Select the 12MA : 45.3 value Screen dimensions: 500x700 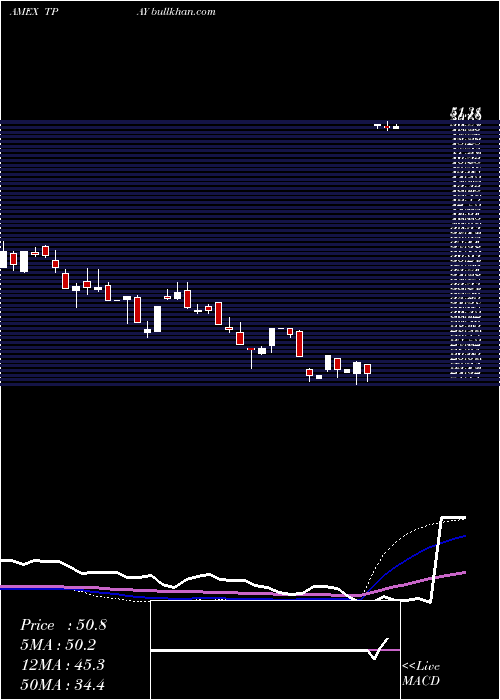(62, 665)
